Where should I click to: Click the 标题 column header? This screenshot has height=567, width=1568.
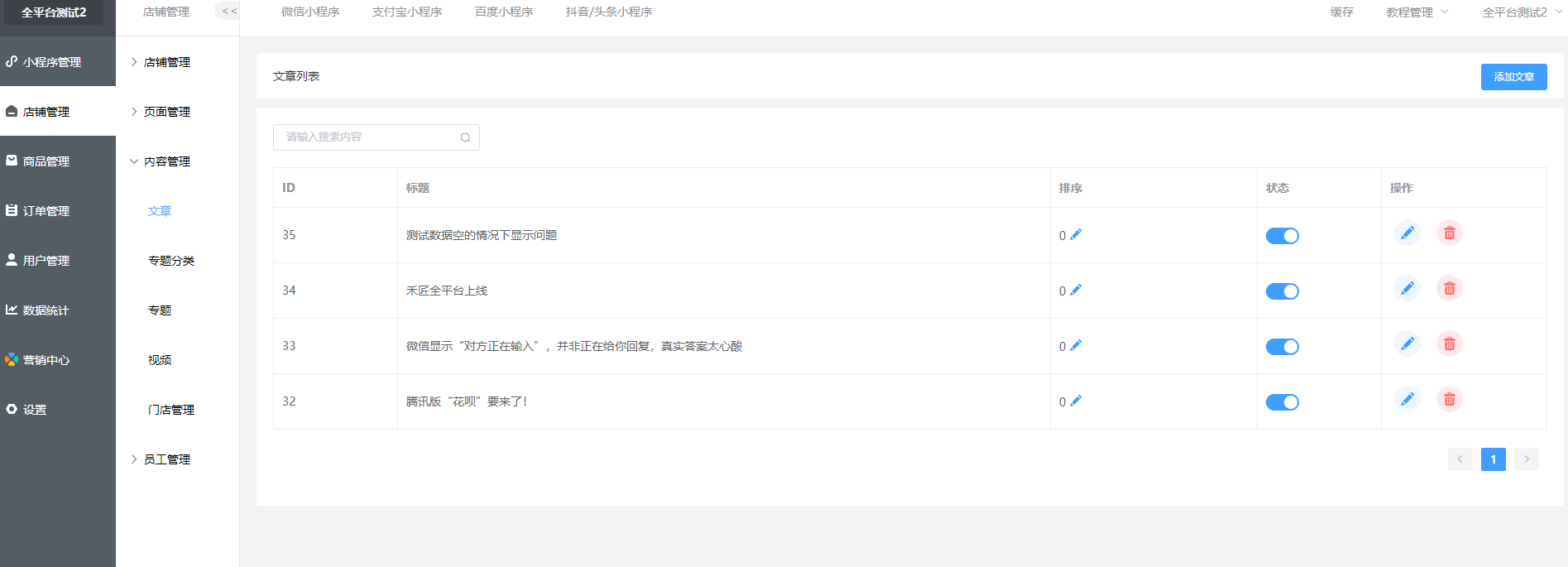pyautogui.click(x=418, y=188)
